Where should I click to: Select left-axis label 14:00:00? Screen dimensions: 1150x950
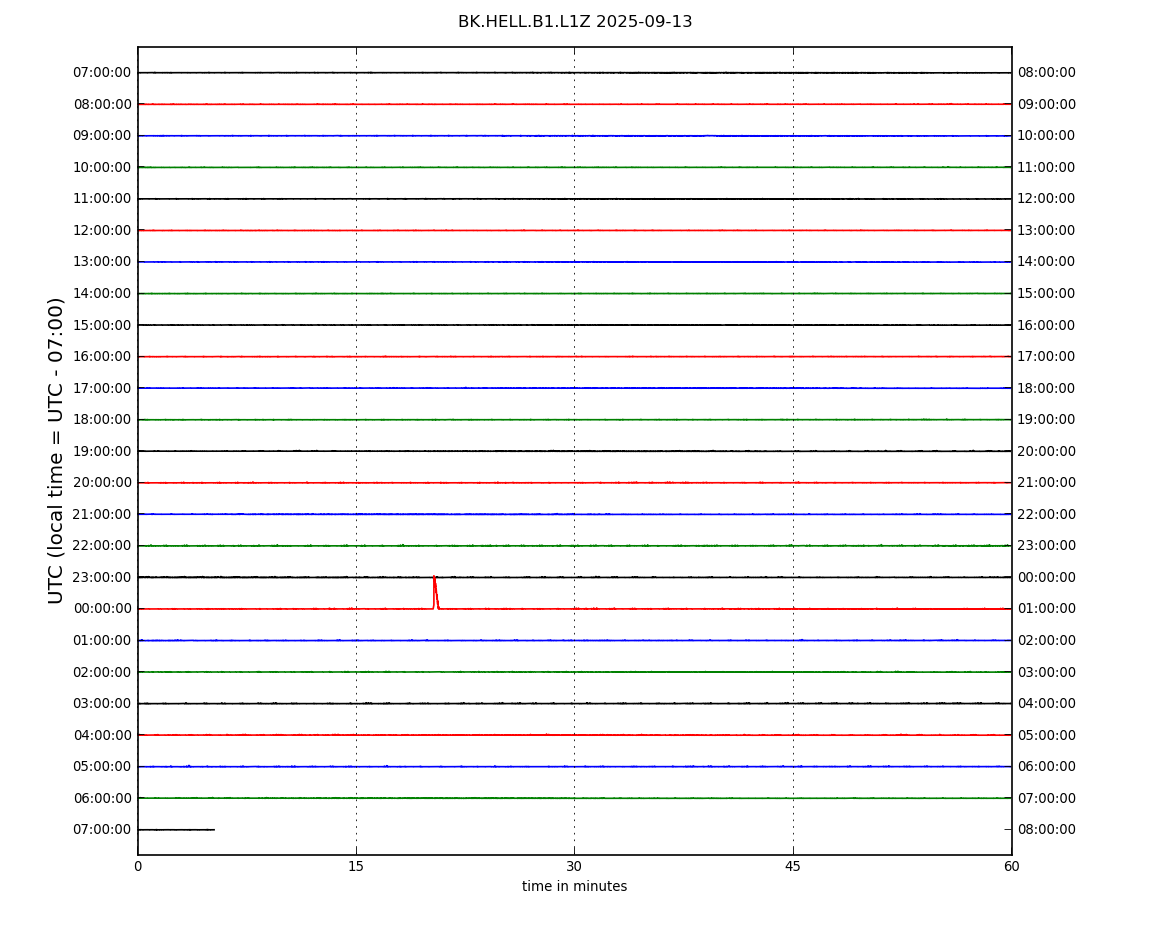(x=102, y=293)
